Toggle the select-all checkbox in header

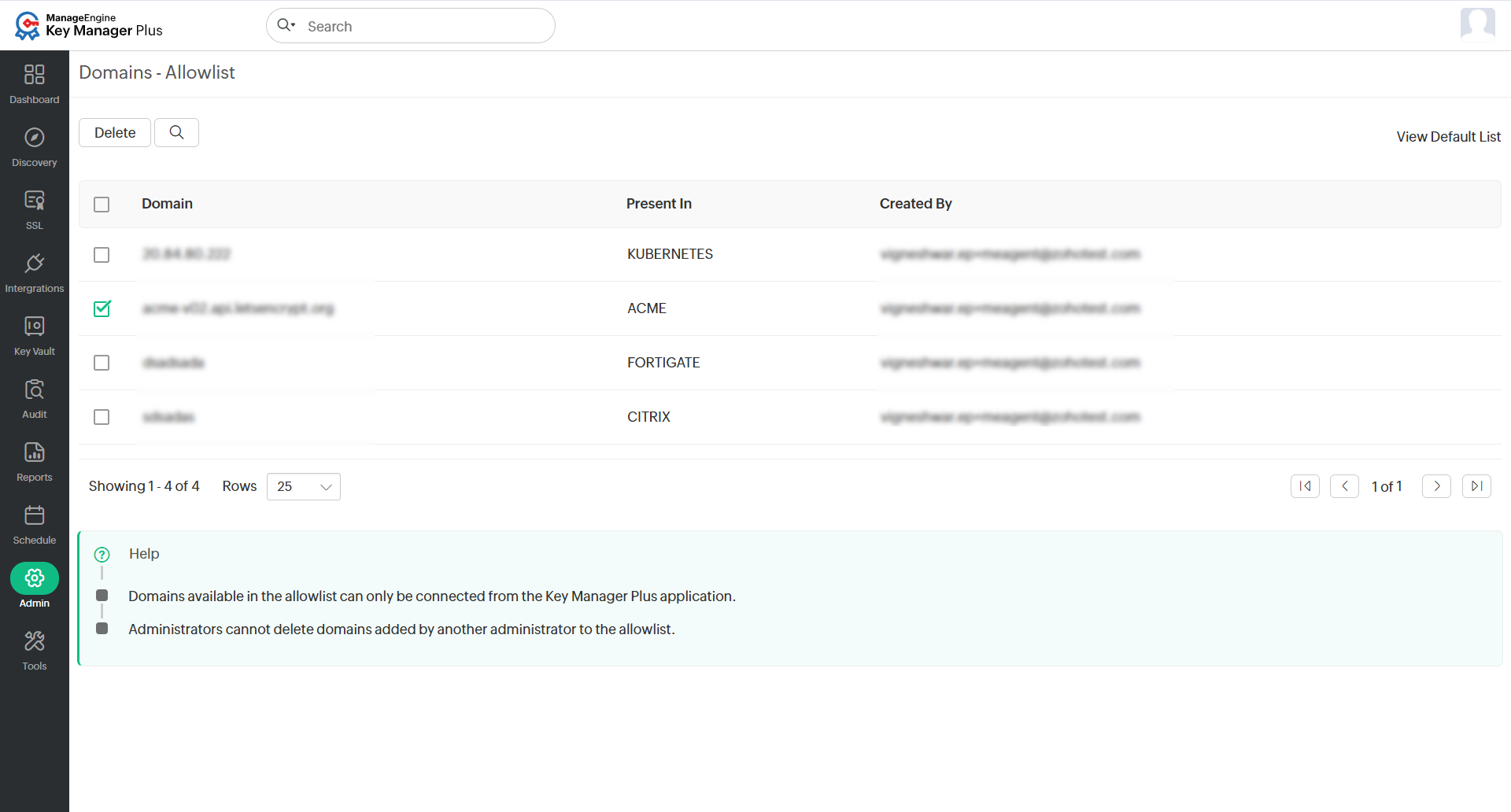(x=102, y=205)
